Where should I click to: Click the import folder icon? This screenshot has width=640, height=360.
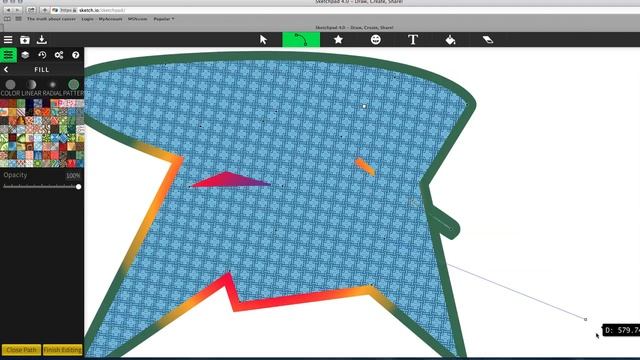pyautogui.click(x=25, y=40)
